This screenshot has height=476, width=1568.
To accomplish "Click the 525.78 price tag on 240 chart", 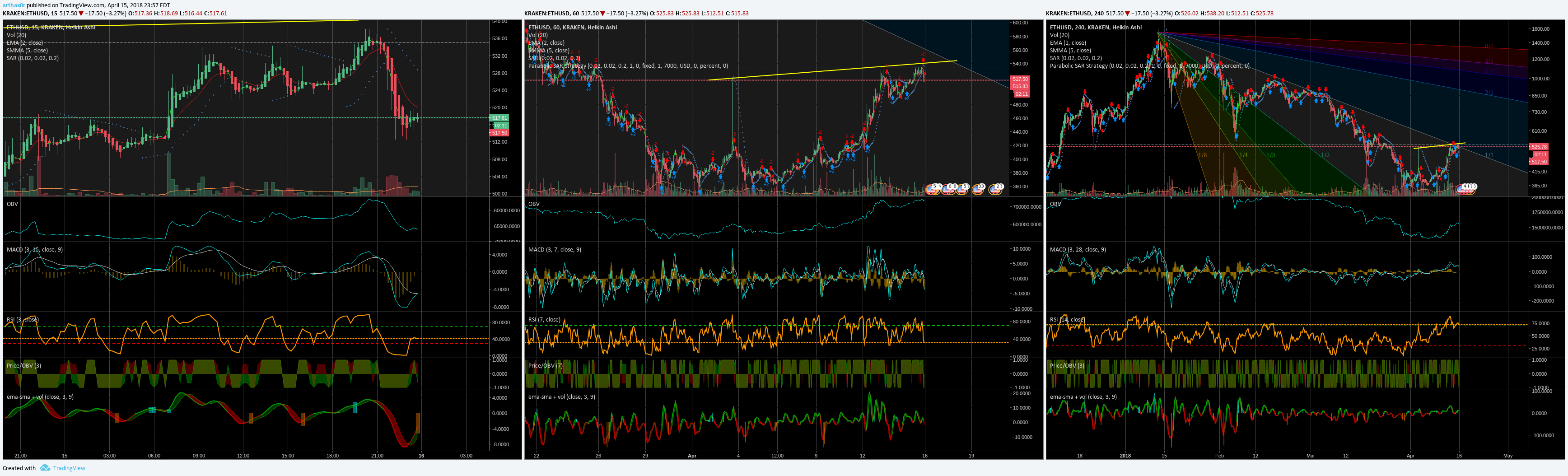I will pyautogui.click(x=1539, y=147).
